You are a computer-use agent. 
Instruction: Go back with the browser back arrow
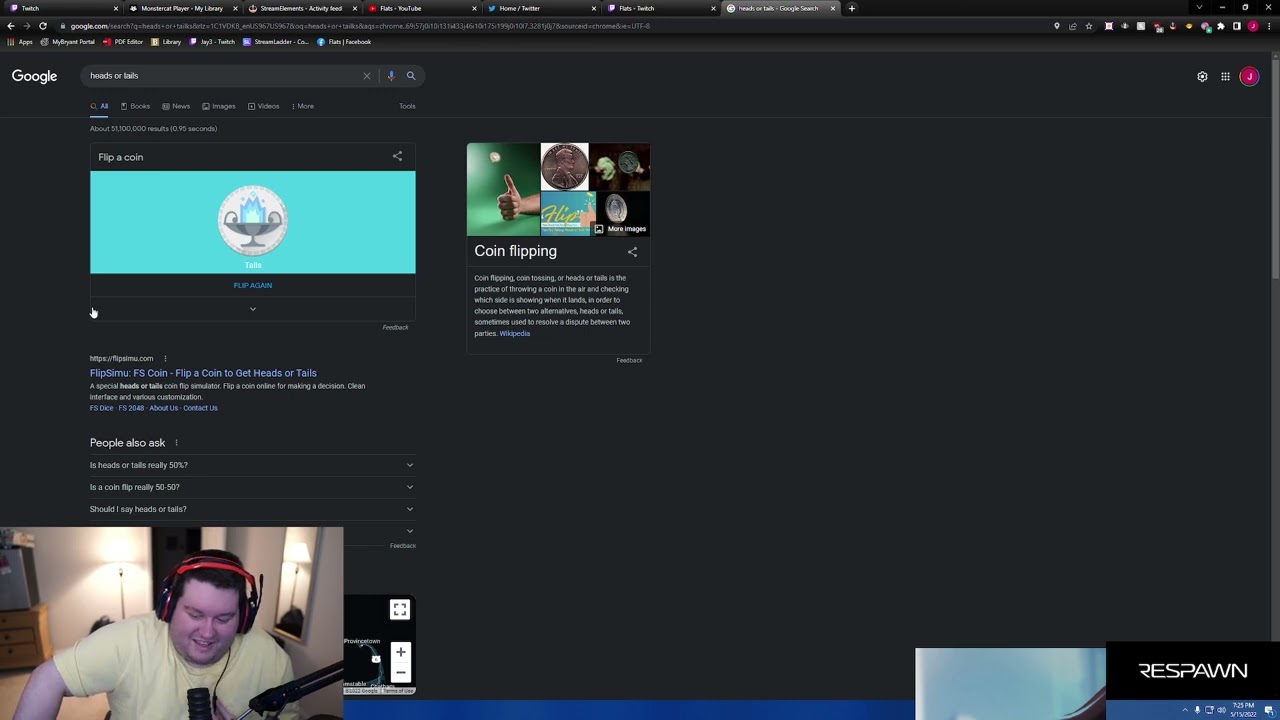click(x=10, y=26)
